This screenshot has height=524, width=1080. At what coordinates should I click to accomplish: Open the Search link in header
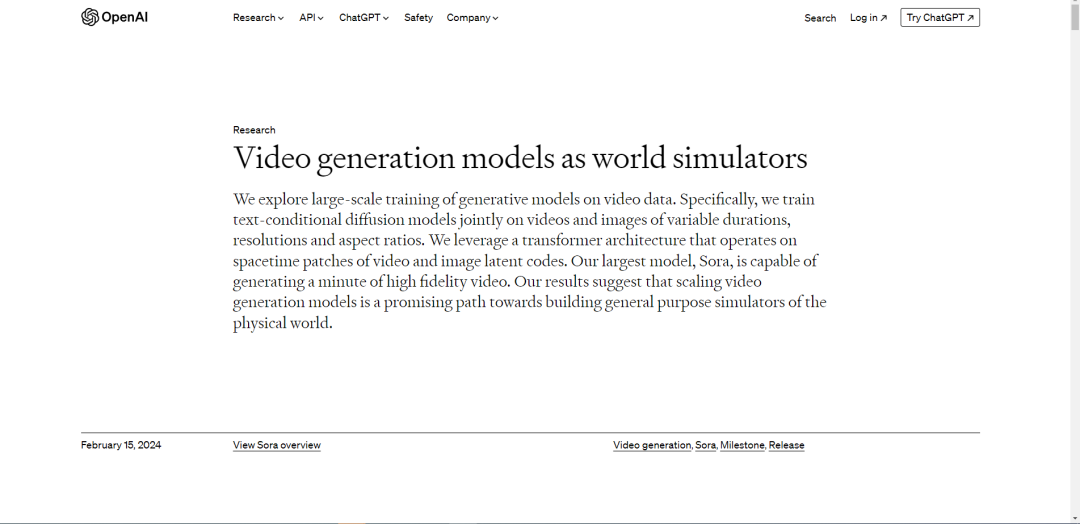[x=820, y=18]
